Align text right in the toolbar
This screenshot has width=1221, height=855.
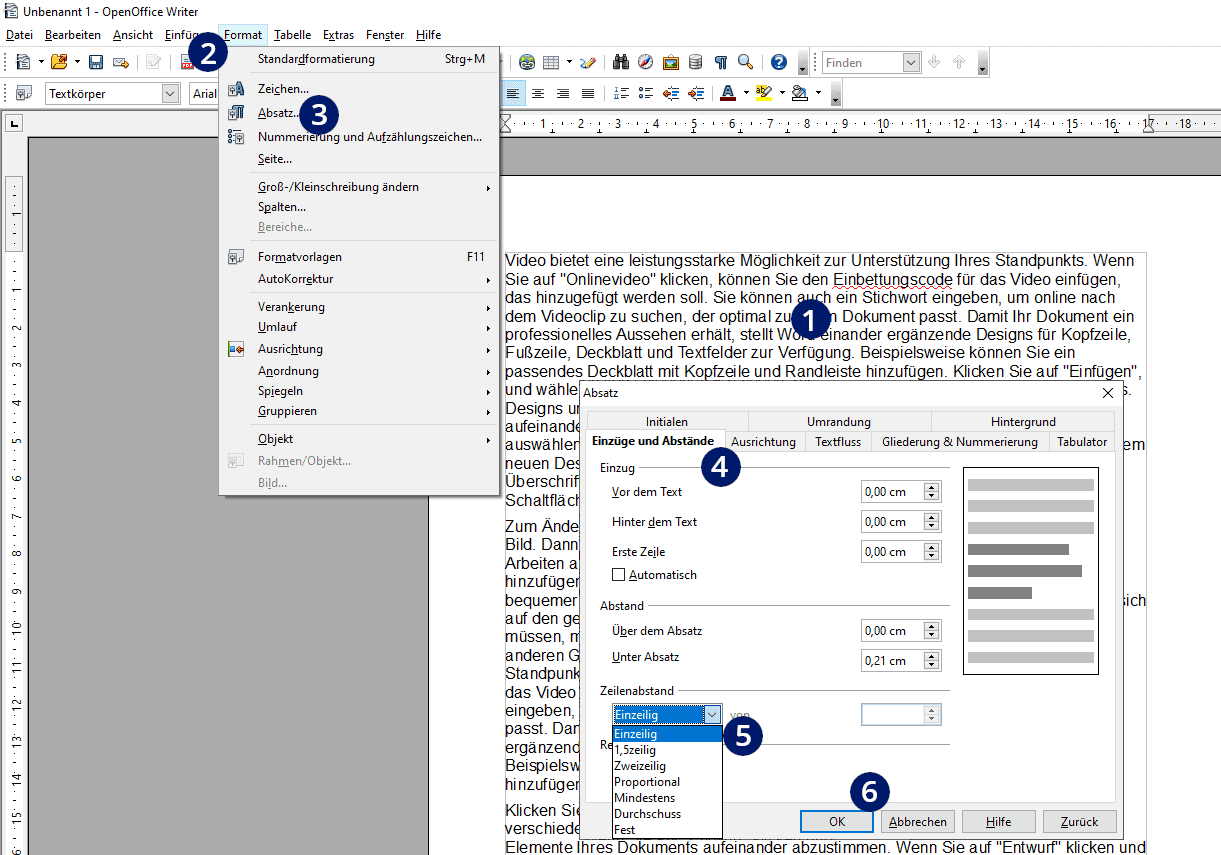pos(563,93)
